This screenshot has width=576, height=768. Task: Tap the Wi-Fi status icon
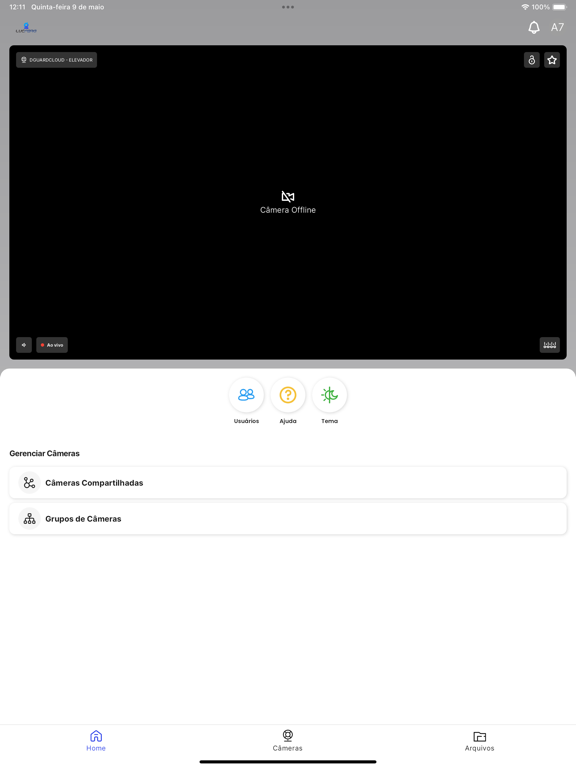click(525, 7)
